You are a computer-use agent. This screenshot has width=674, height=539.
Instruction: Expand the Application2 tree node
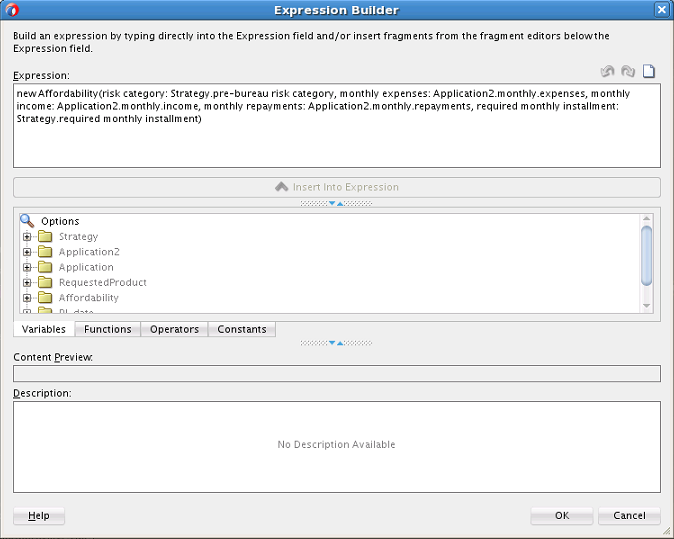27,252
